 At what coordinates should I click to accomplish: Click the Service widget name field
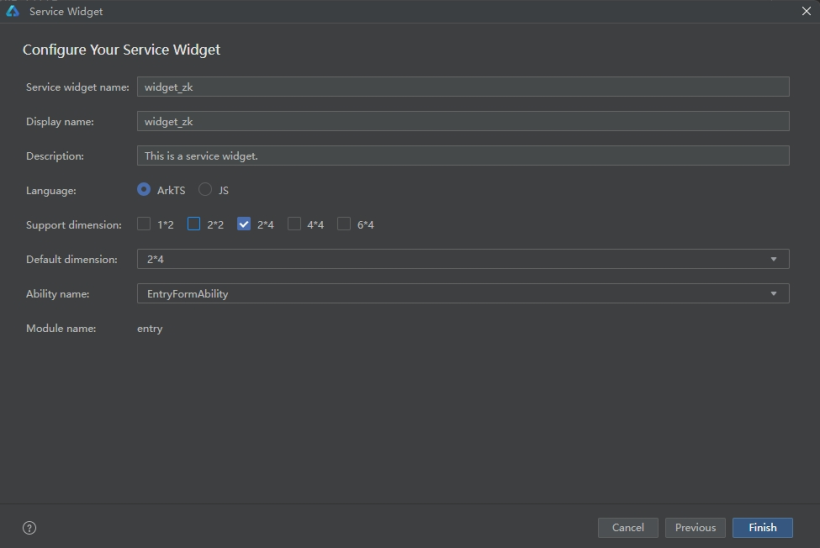coord(463,87)
